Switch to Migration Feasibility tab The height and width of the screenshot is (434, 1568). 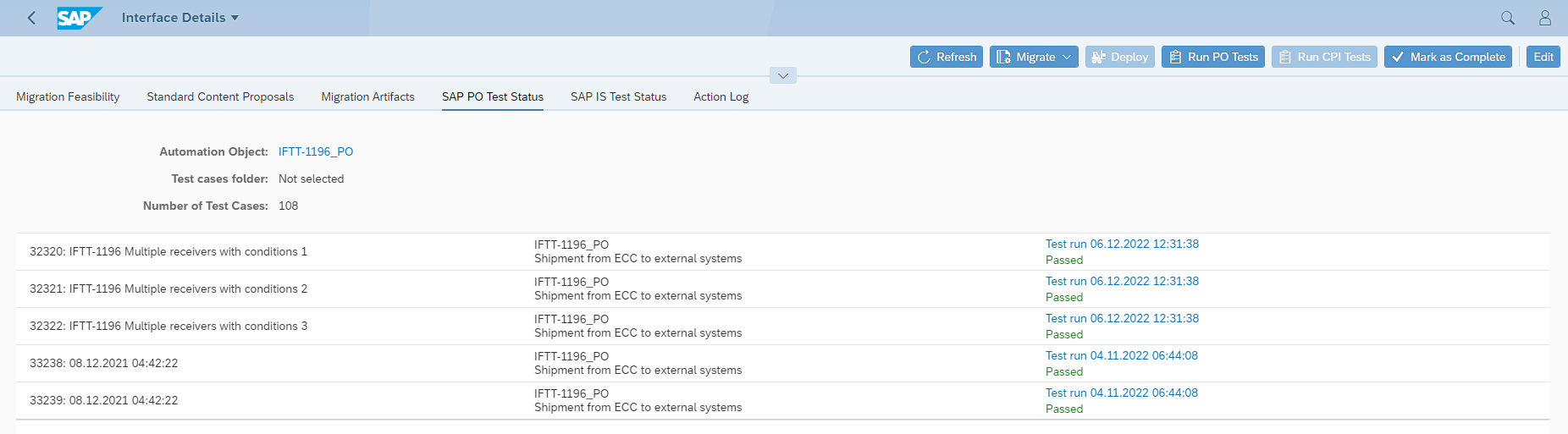click(68, 96)
